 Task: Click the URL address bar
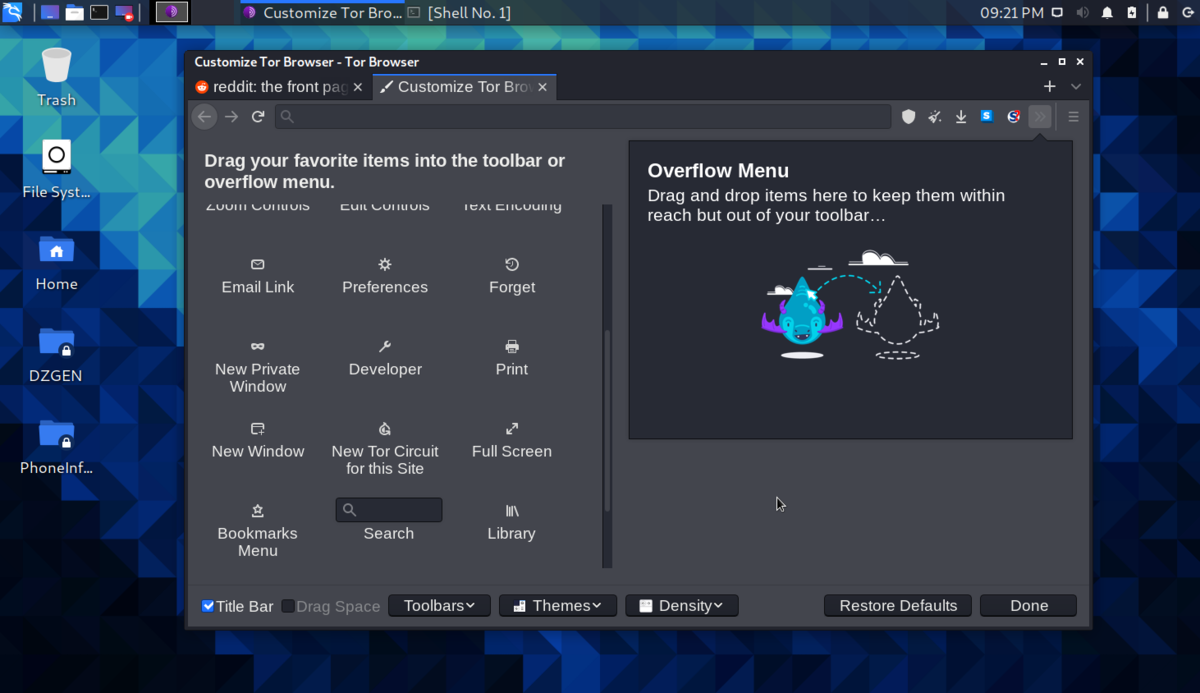pos(582,117)
